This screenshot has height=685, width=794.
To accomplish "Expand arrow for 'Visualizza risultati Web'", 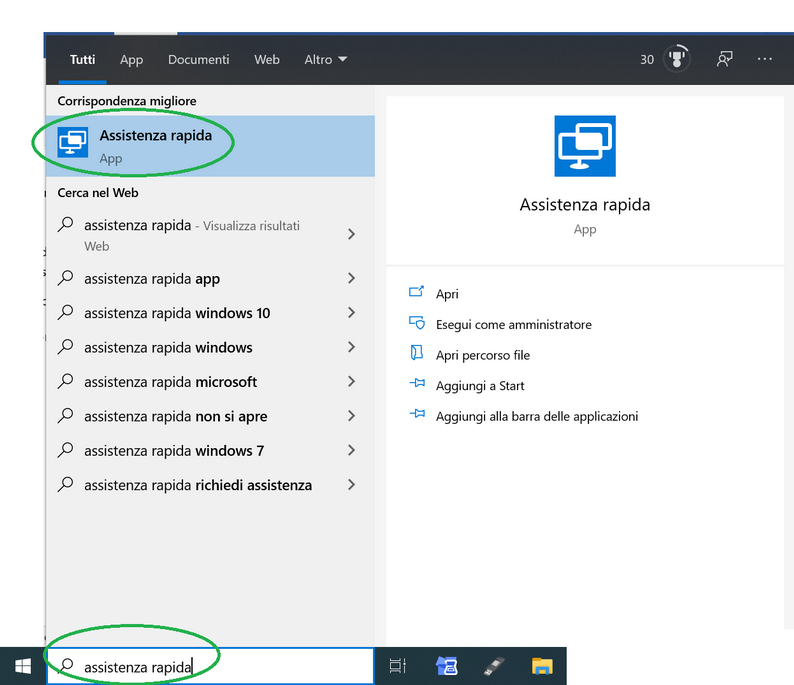I will coord(351,234).
